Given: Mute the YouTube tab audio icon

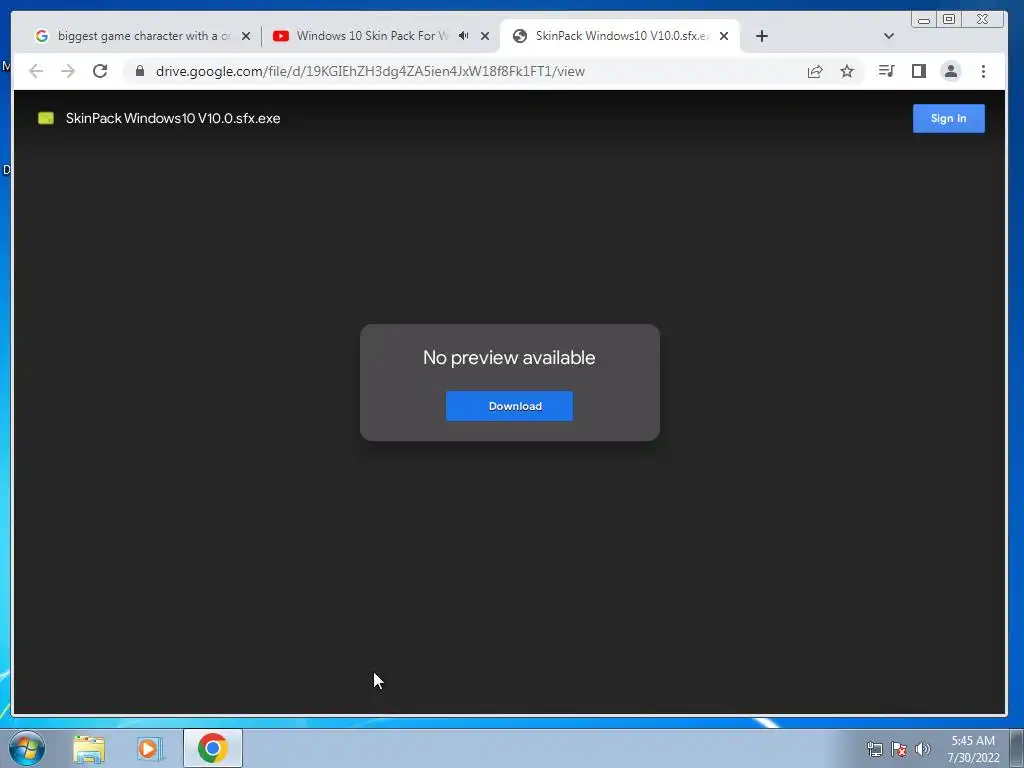Looking at the screenshot, I should pos(464,35).
